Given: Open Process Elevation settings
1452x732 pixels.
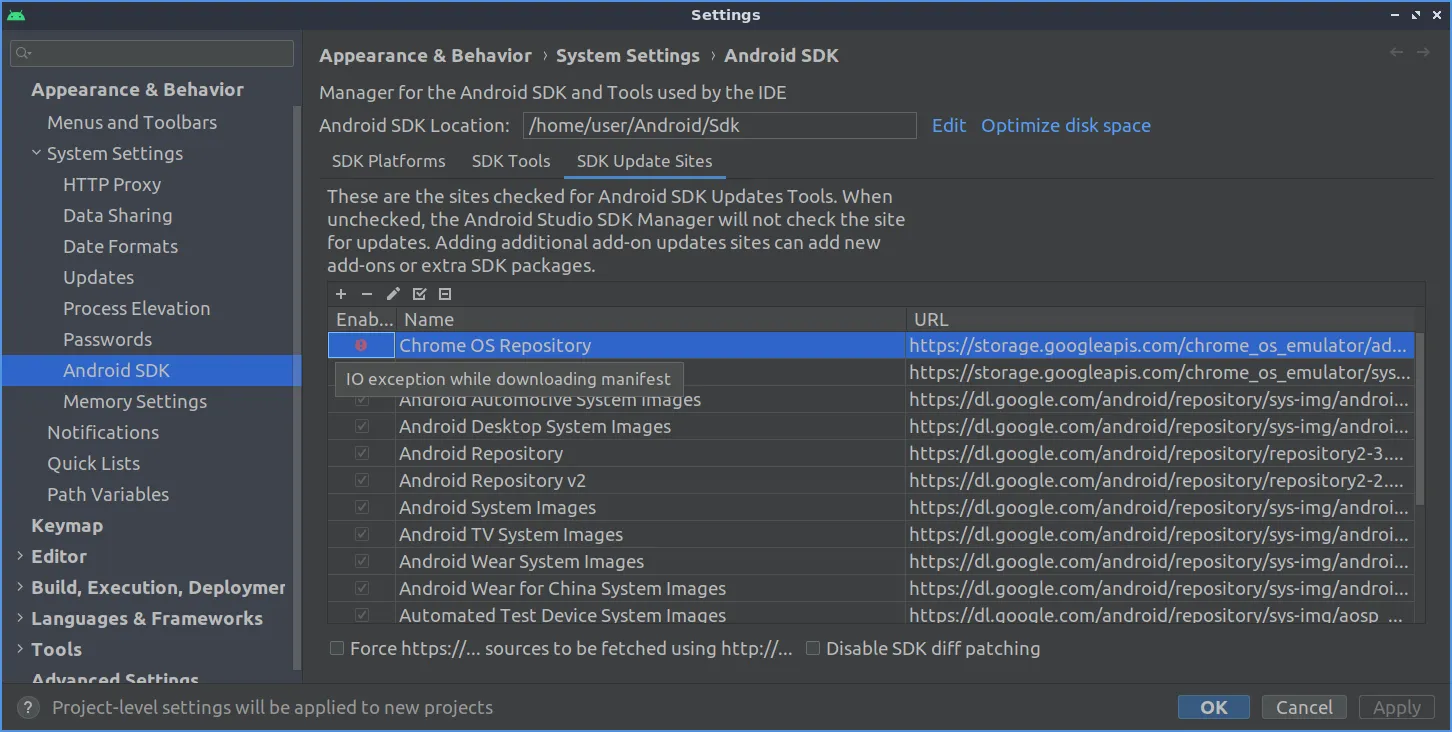Looking at the screenshot, I should [136, 308].
